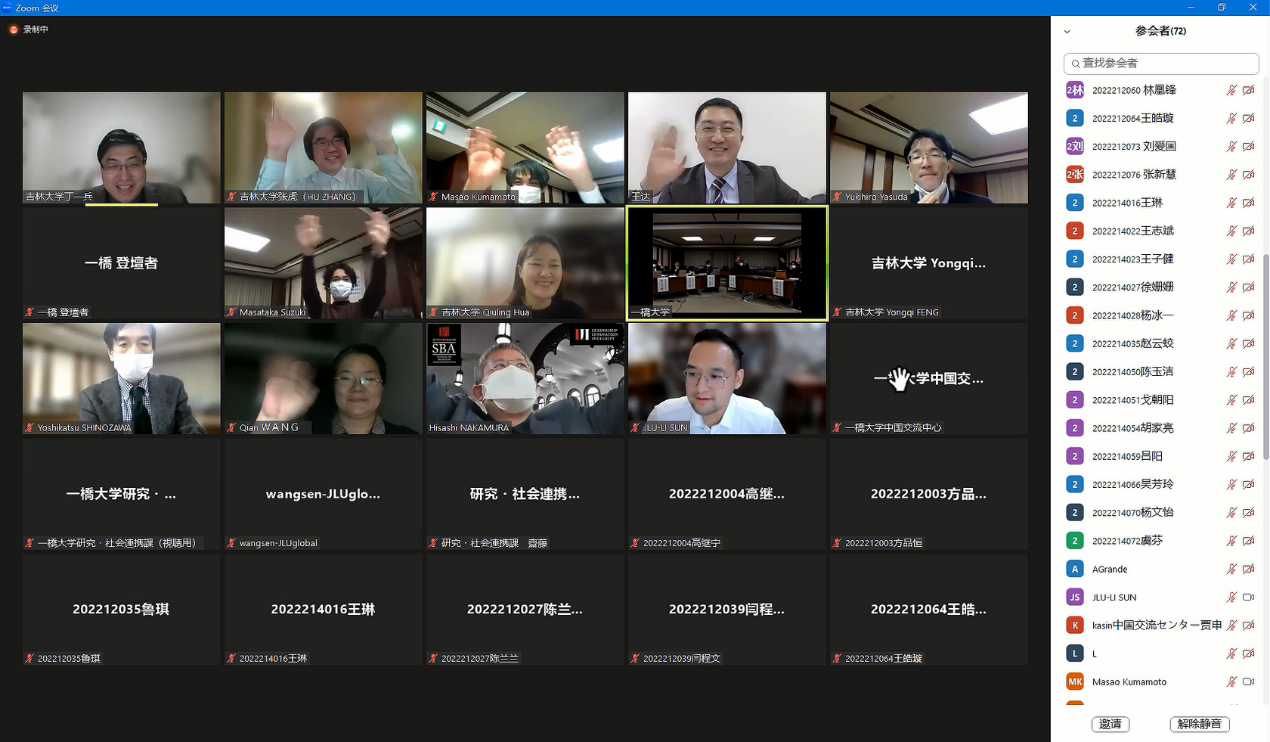Click video camera icon beside JLU-LI SUN
The image size is (1270, 742).
coord(1248,597)
